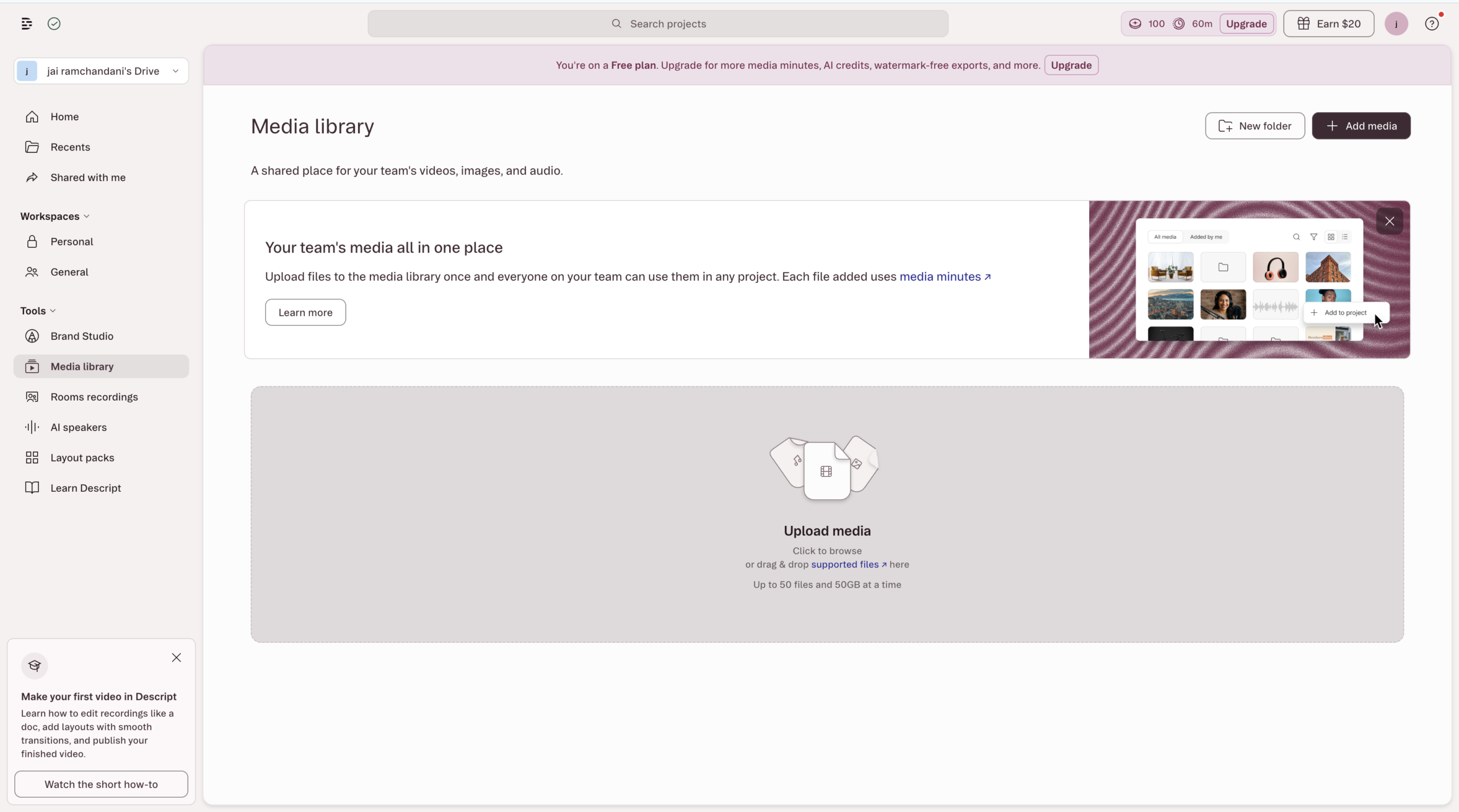Click the AI speakers waveform icon
The image size is (1459, 812).
point(32,427)
